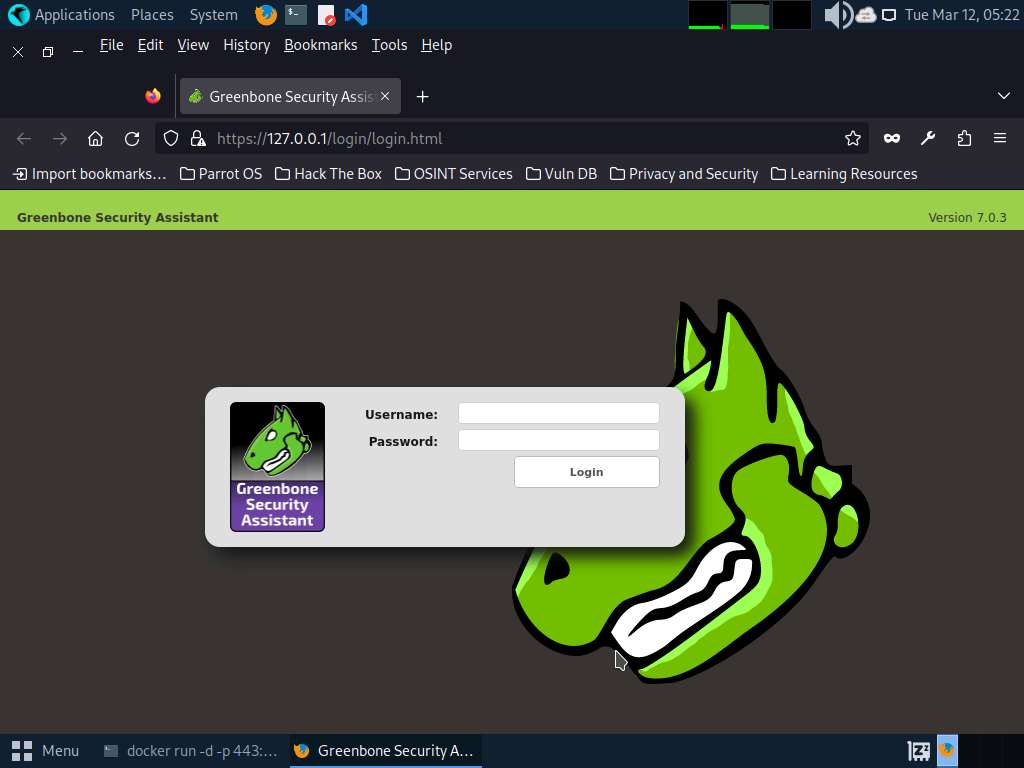Screen dimensions: 1024x768
Task: Click the Firefox reload page icon
Action: pyautogui.click(x=132, y=139)
